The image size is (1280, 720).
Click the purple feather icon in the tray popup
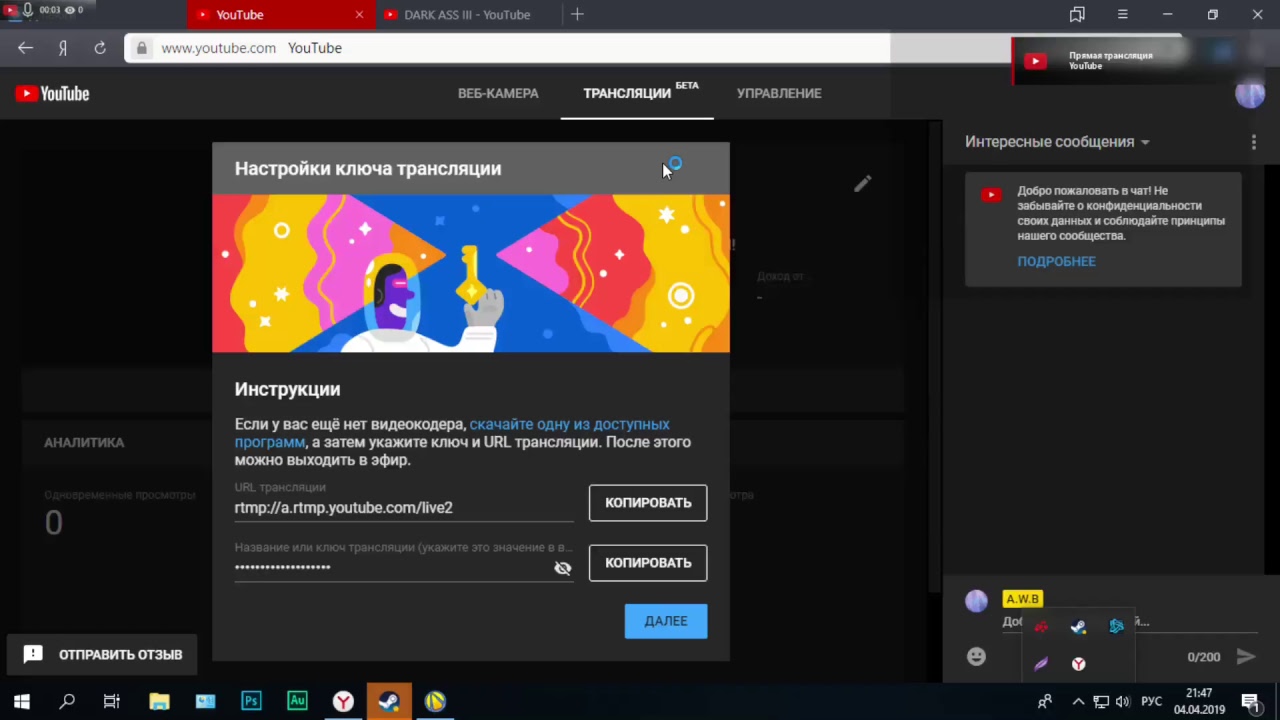[1041, 663]
